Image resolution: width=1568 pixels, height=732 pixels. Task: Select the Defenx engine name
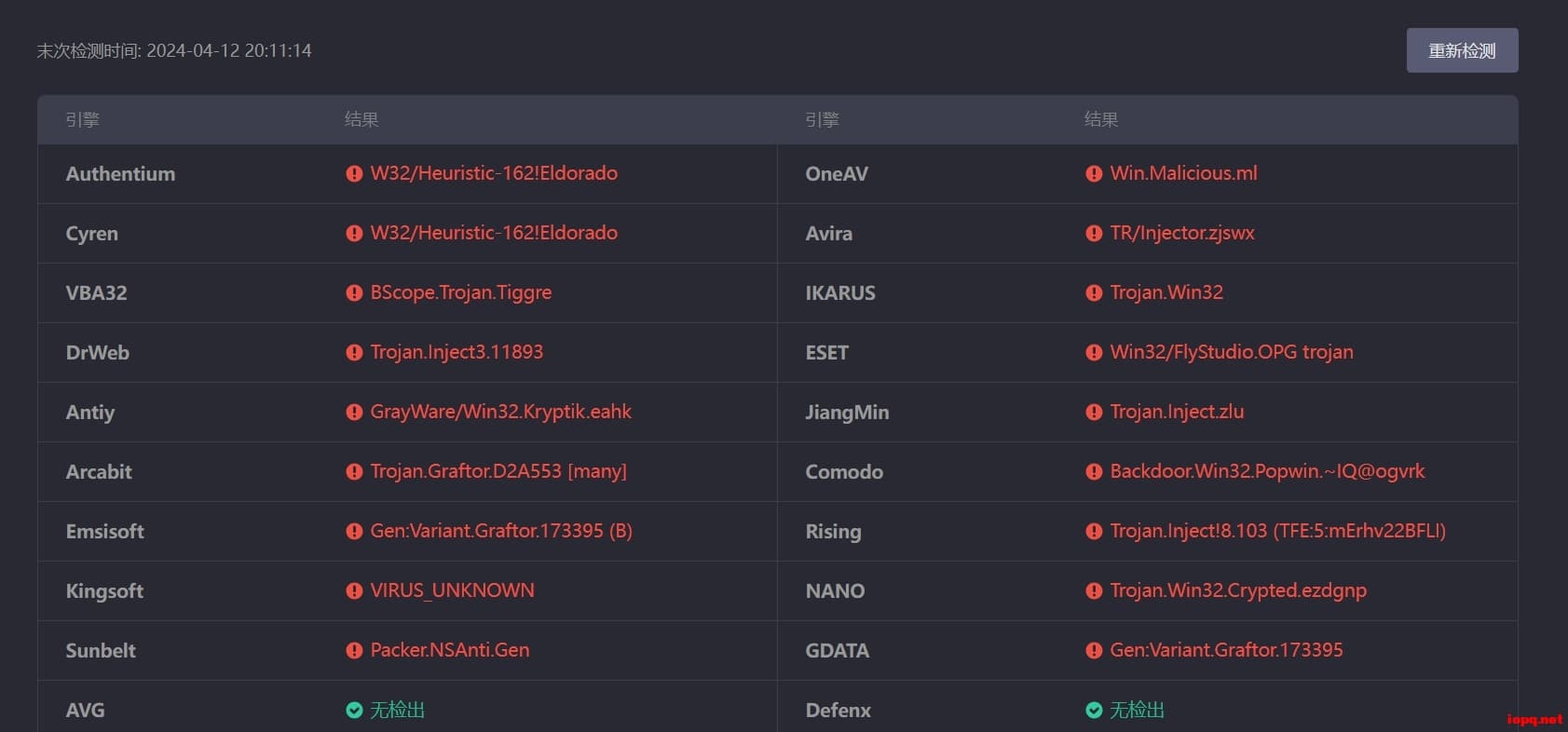tap(838, 710)
